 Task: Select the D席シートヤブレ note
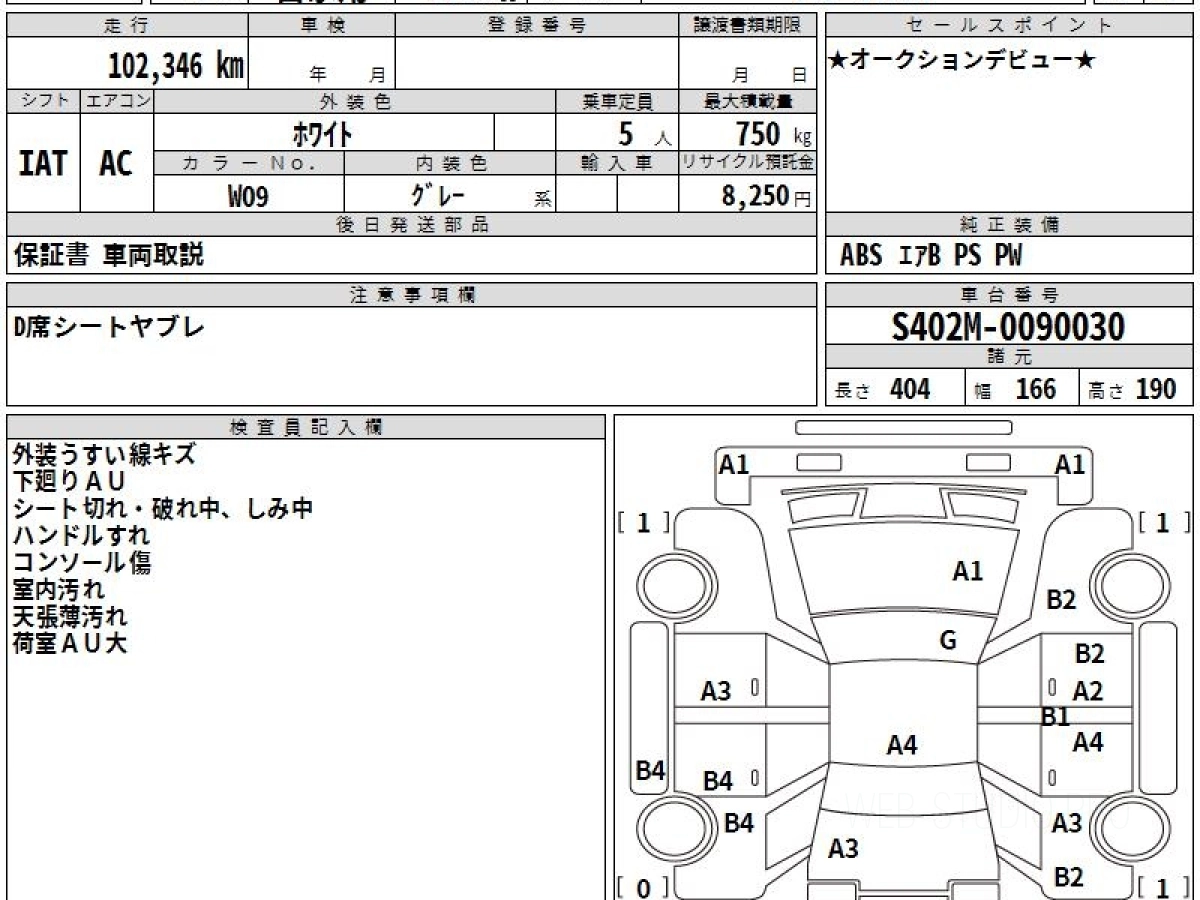(109, 326)
